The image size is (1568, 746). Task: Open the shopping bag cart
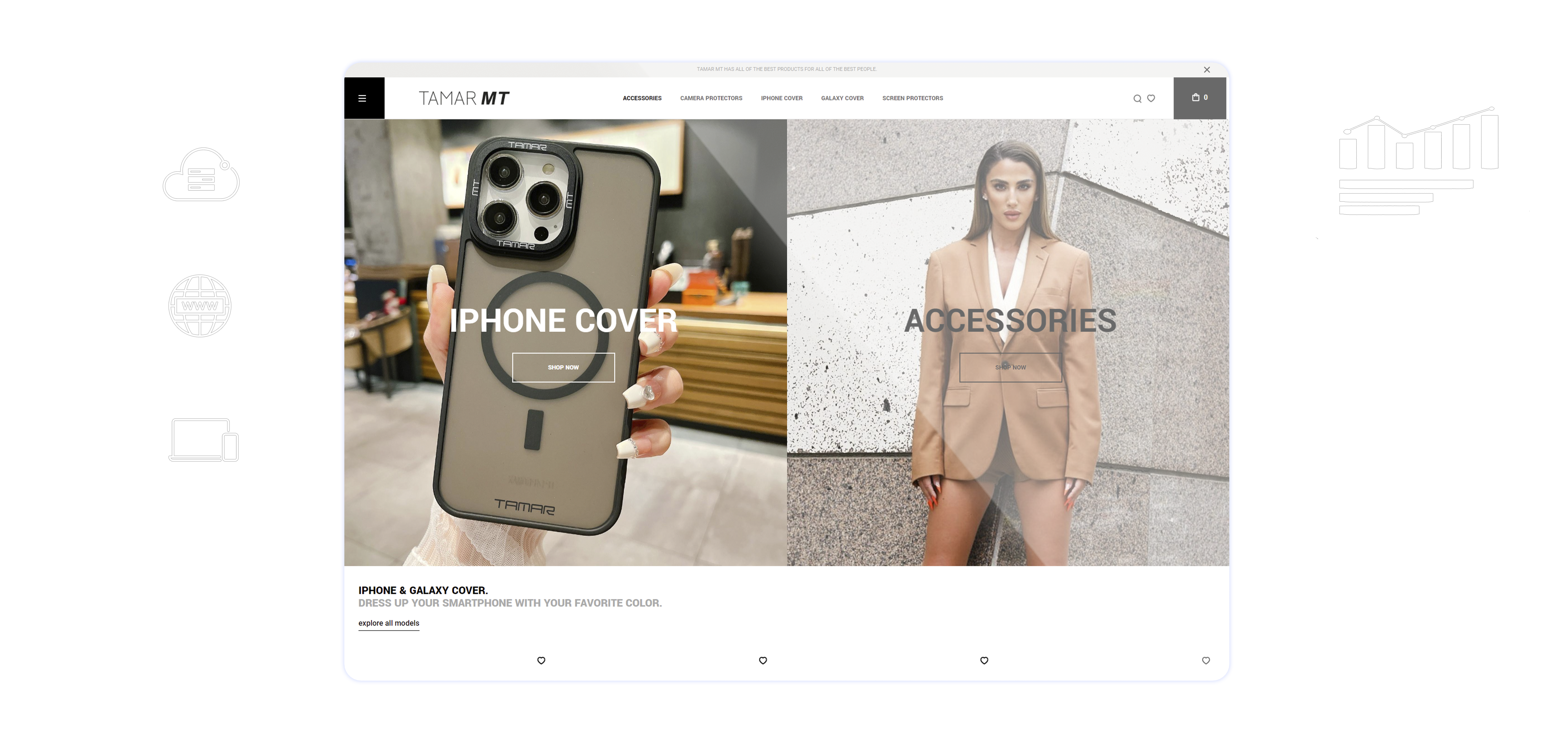pyautogui.click(x=1199, y=97)
